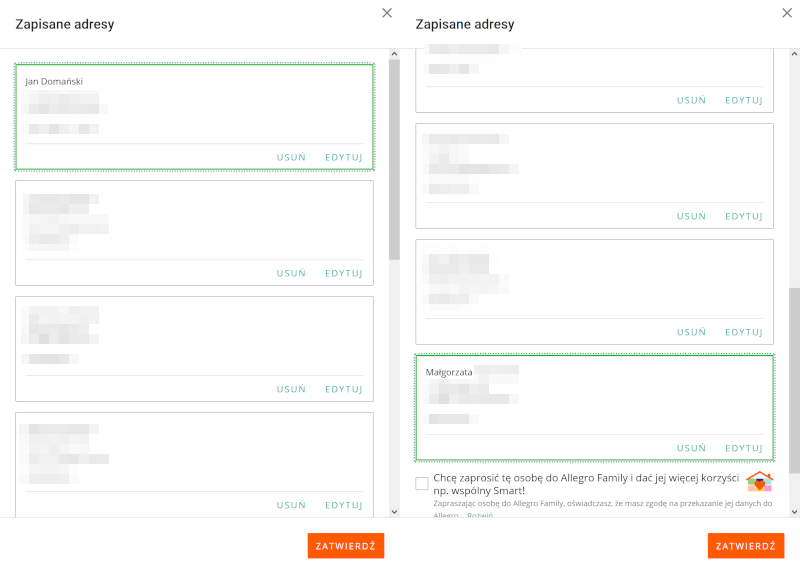Close the right Zapisane adresy dialog
The image size is (800, 574).
[x=786, y=13]
